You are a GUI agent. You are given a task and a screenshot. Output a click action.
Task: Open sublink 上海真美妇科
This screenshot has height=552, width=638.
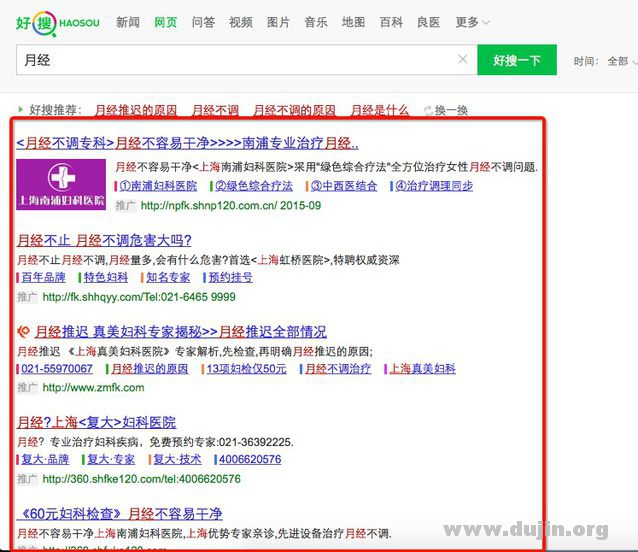coord(422,369)
